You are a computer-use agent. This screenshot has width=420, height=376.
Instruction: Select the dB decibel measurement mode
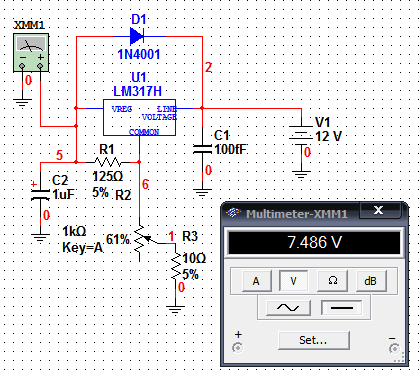[x=370, y=281]
